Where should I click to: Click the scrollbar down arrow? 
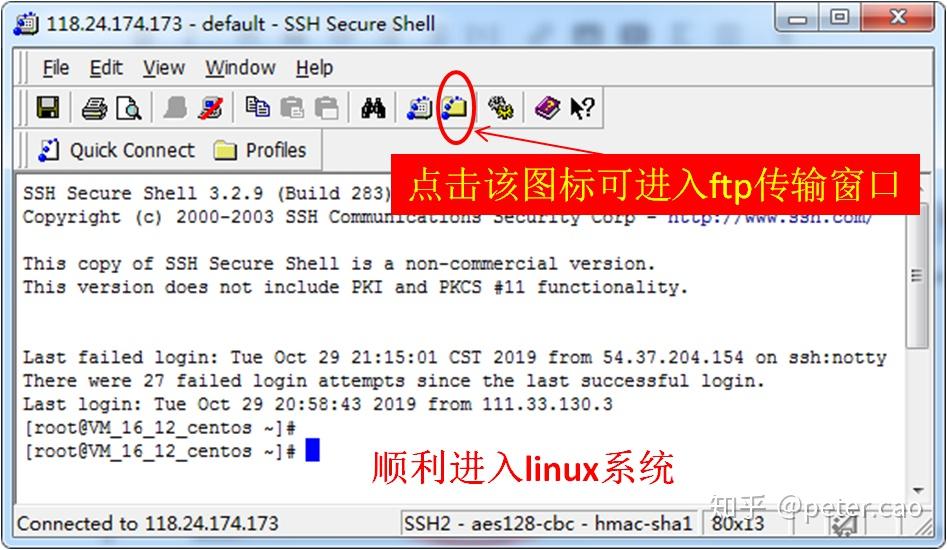coord(918,490)
